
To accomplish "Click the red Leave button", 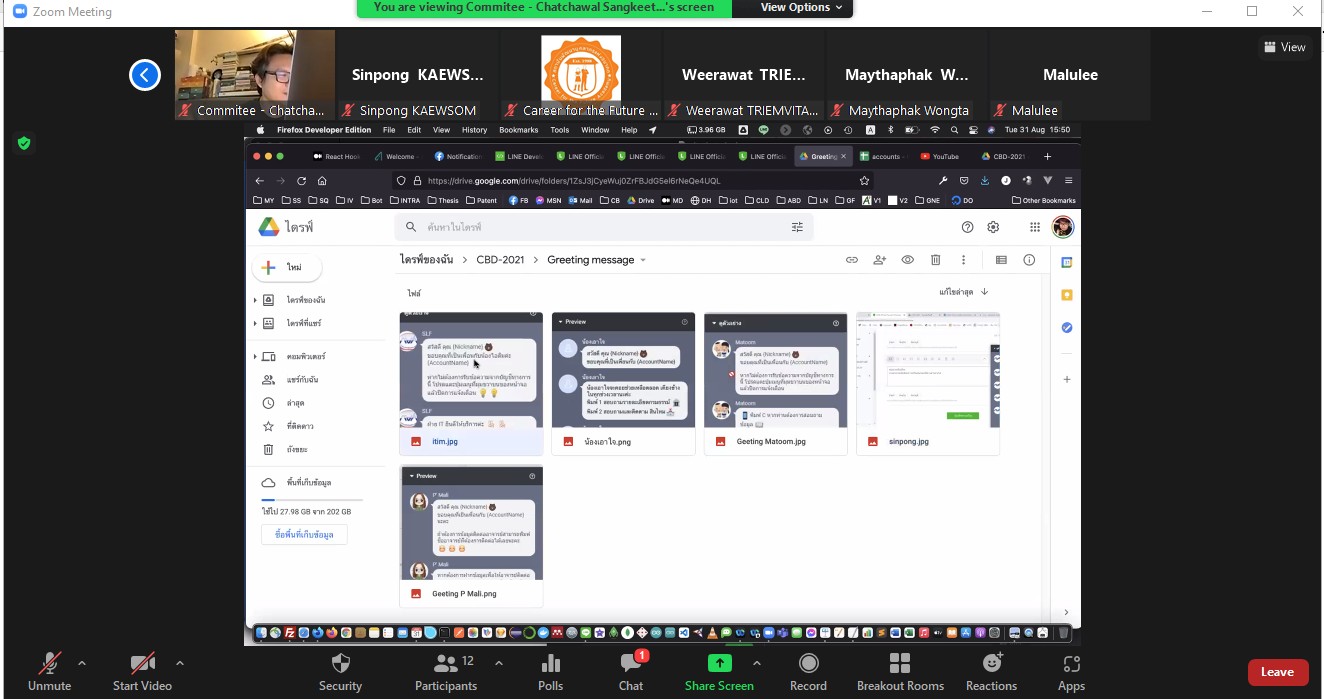I will (x=1277, y=672).
